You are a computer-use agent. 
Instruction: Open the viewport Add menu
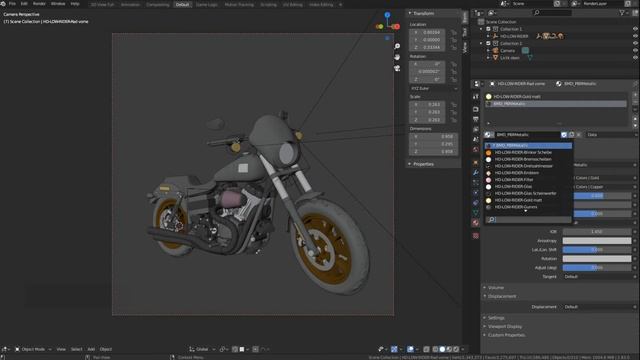(91, 349)
